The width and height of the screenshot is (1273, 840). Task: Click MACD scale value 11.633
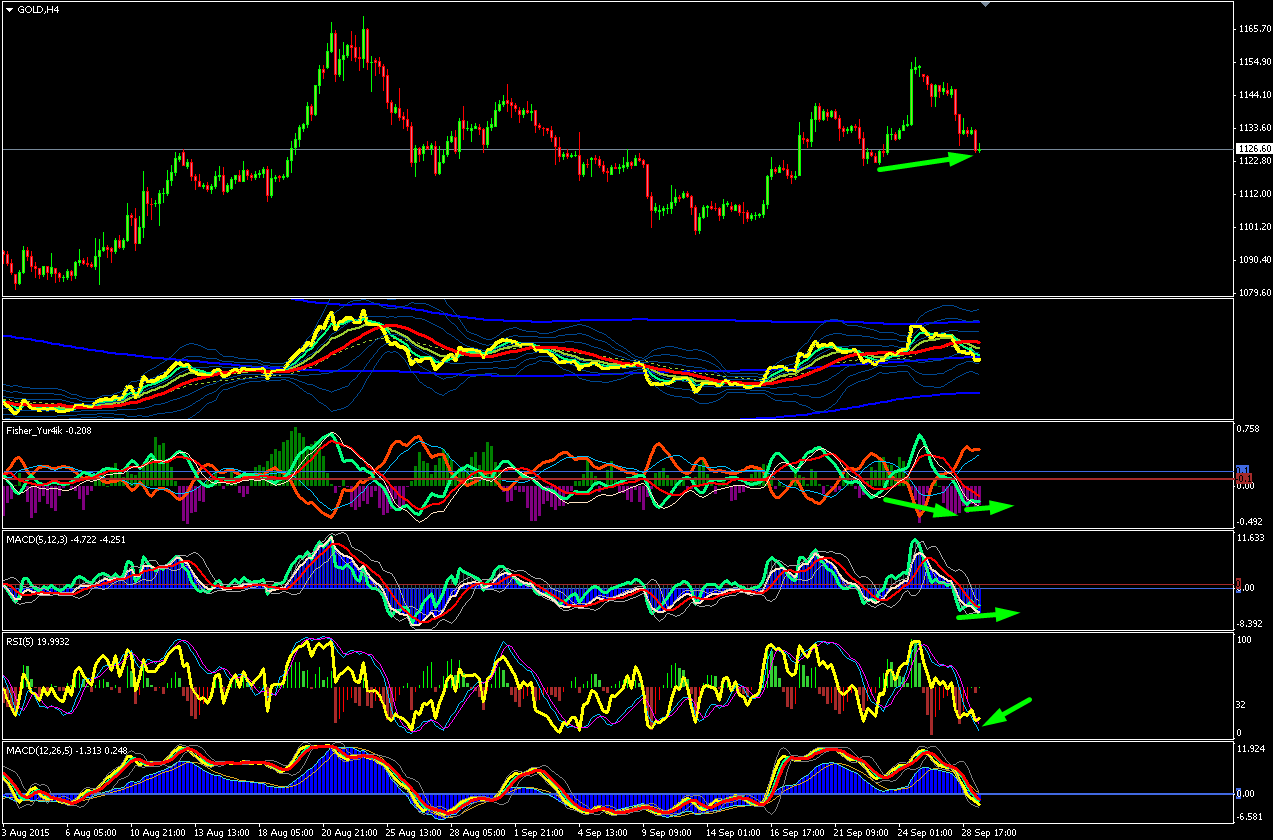click(x=1252, y=538)
